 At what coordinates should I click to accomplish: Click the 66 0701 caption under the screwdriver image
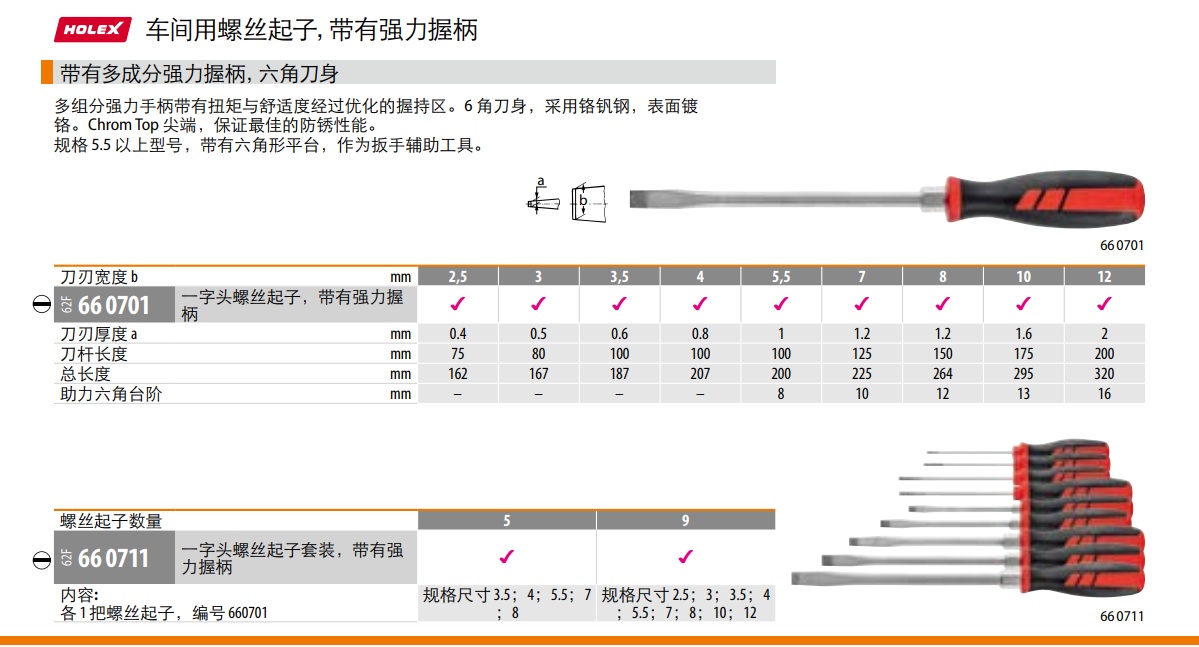(1122, 245)
